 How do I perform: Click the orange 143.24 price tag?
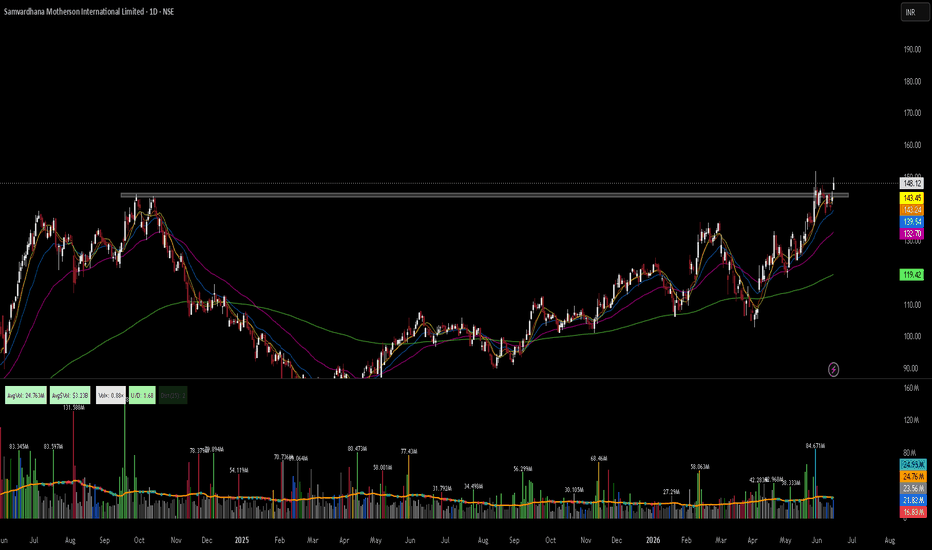(x=912, y=210)
